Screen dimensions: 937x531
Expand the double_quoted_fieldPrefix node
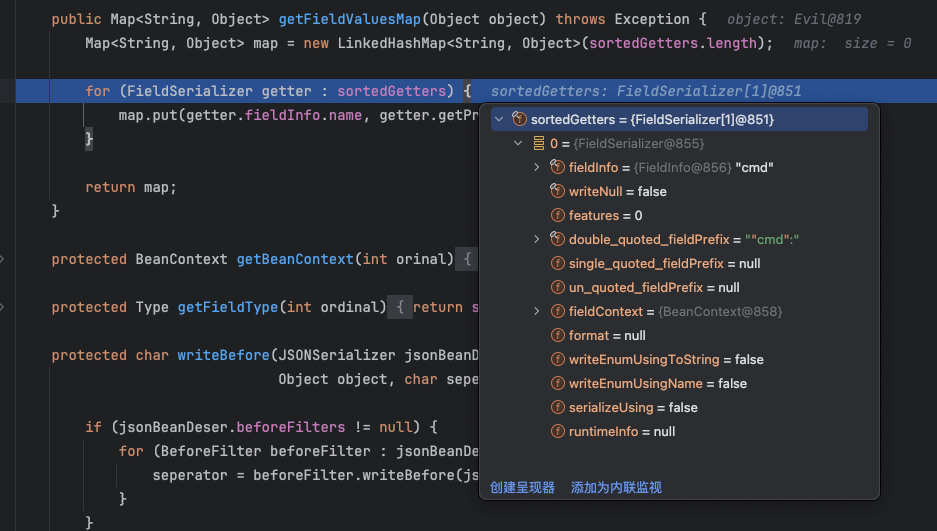pos(537,240)
